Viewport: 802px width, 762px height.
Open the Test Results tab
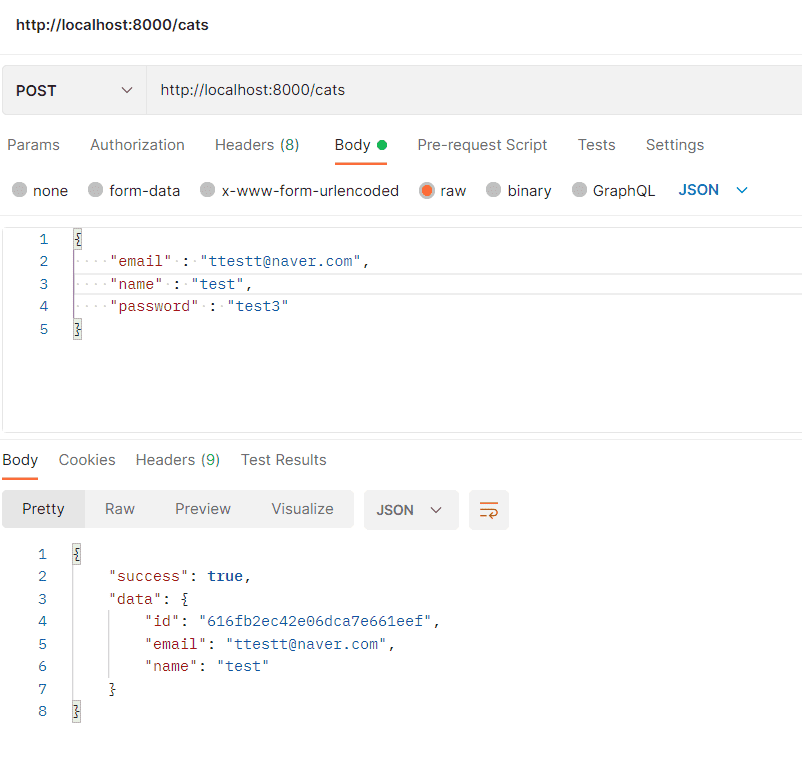(x=283, y=460)
